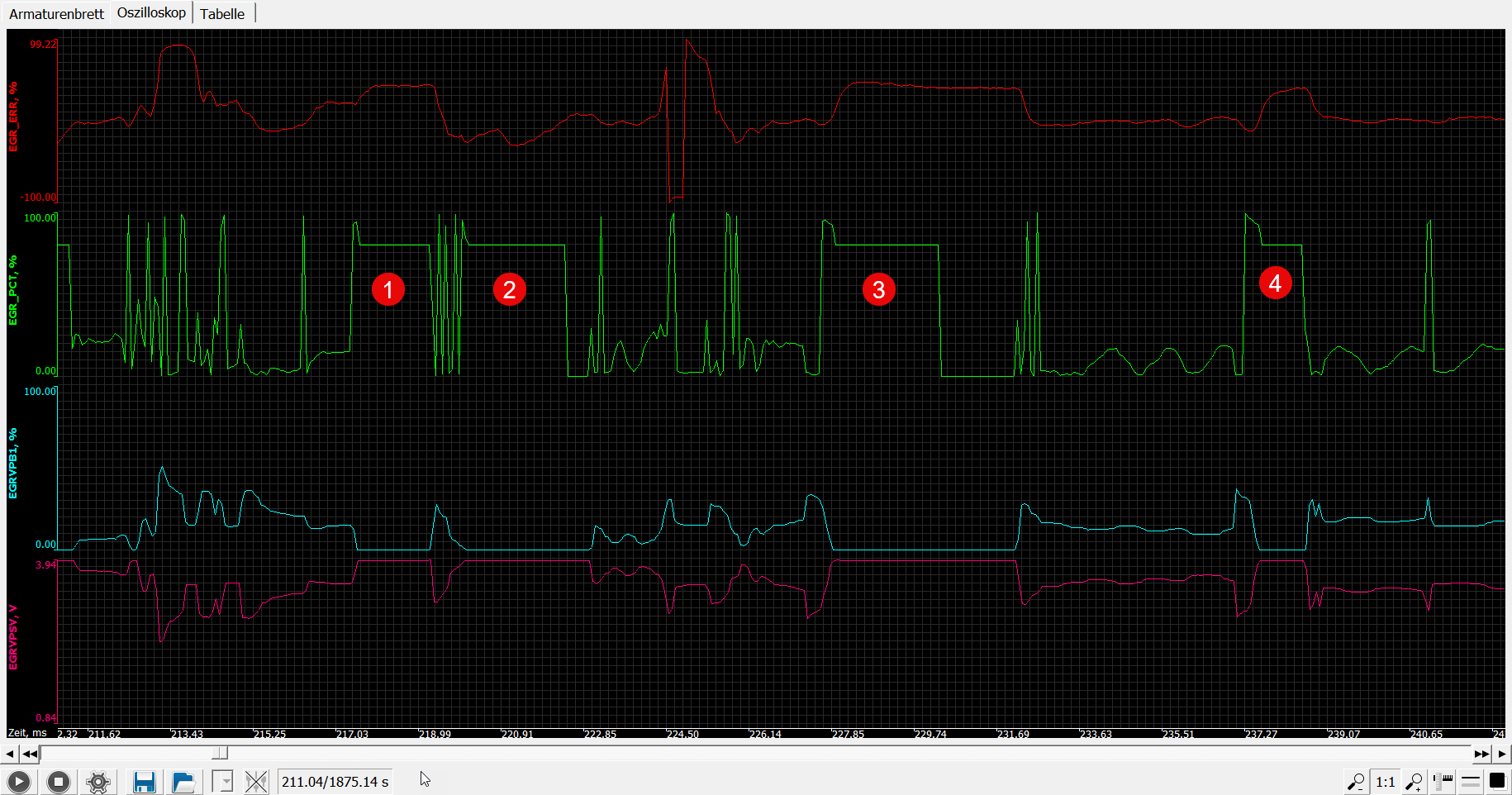The width and height of the screenshot is (1512, 795).
Task: Jump forward with the double right arrow
Action: pos(1481,754)
